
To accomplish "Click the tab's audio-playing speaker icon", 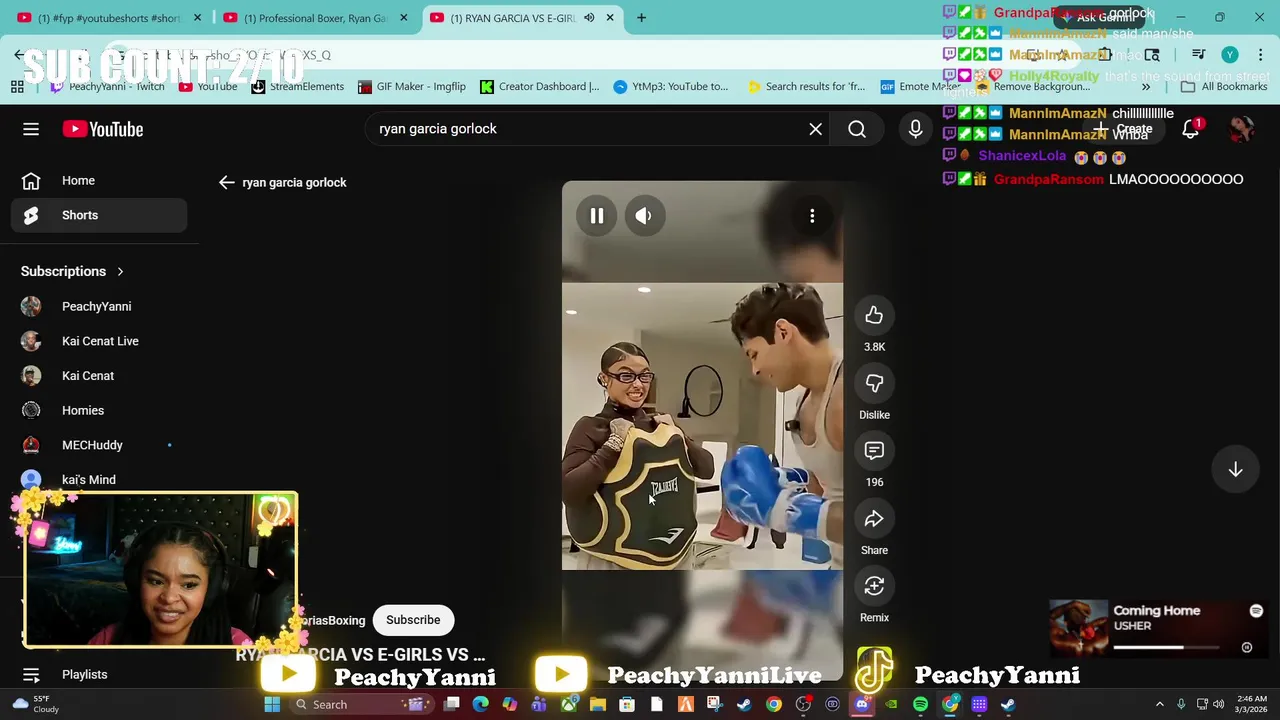I will pos(589,18).
